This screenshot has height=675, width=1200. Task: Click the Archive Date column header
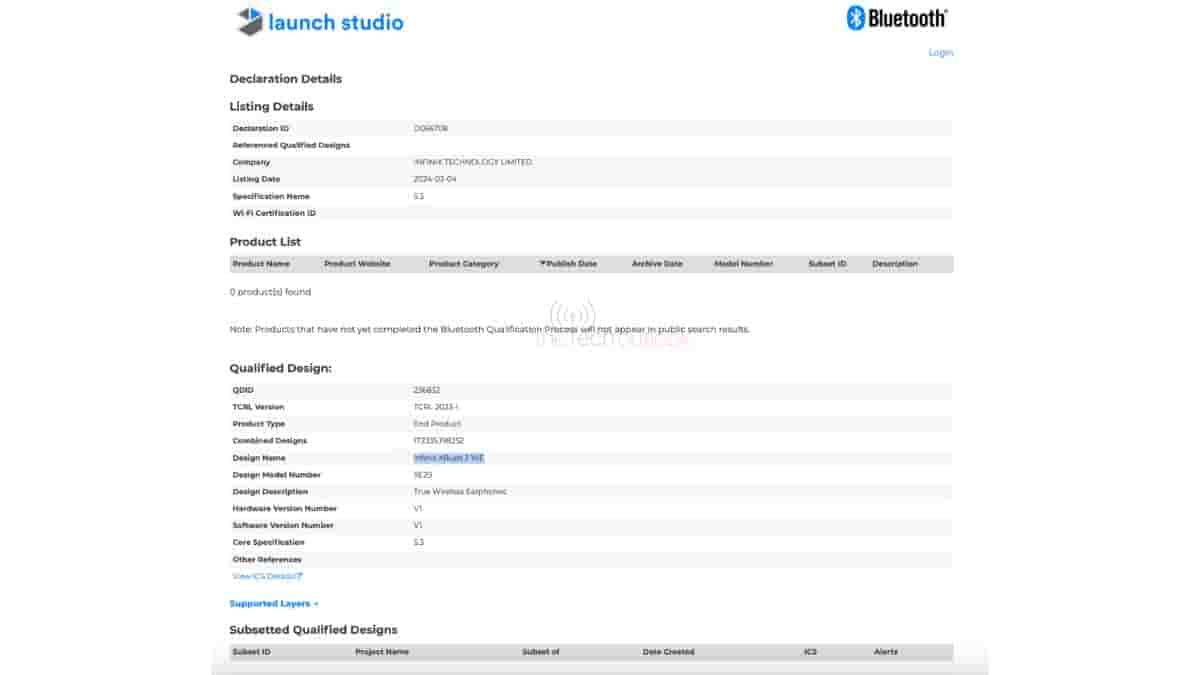[657, 264]
